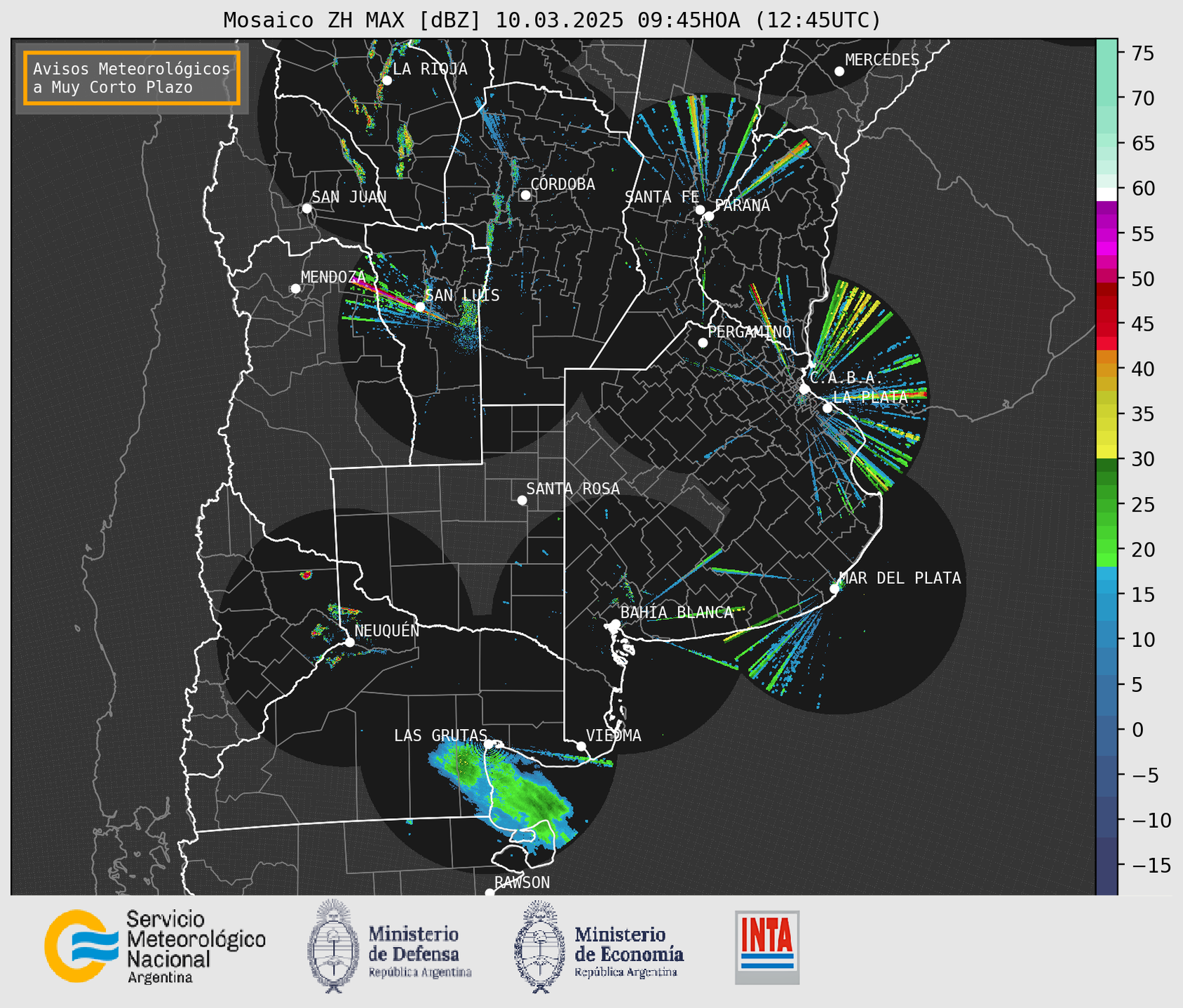The width and height of the screenshot is (1183, 1008).
Task: Select the Mar del Plata marker dot
Action: pos(834,589)
